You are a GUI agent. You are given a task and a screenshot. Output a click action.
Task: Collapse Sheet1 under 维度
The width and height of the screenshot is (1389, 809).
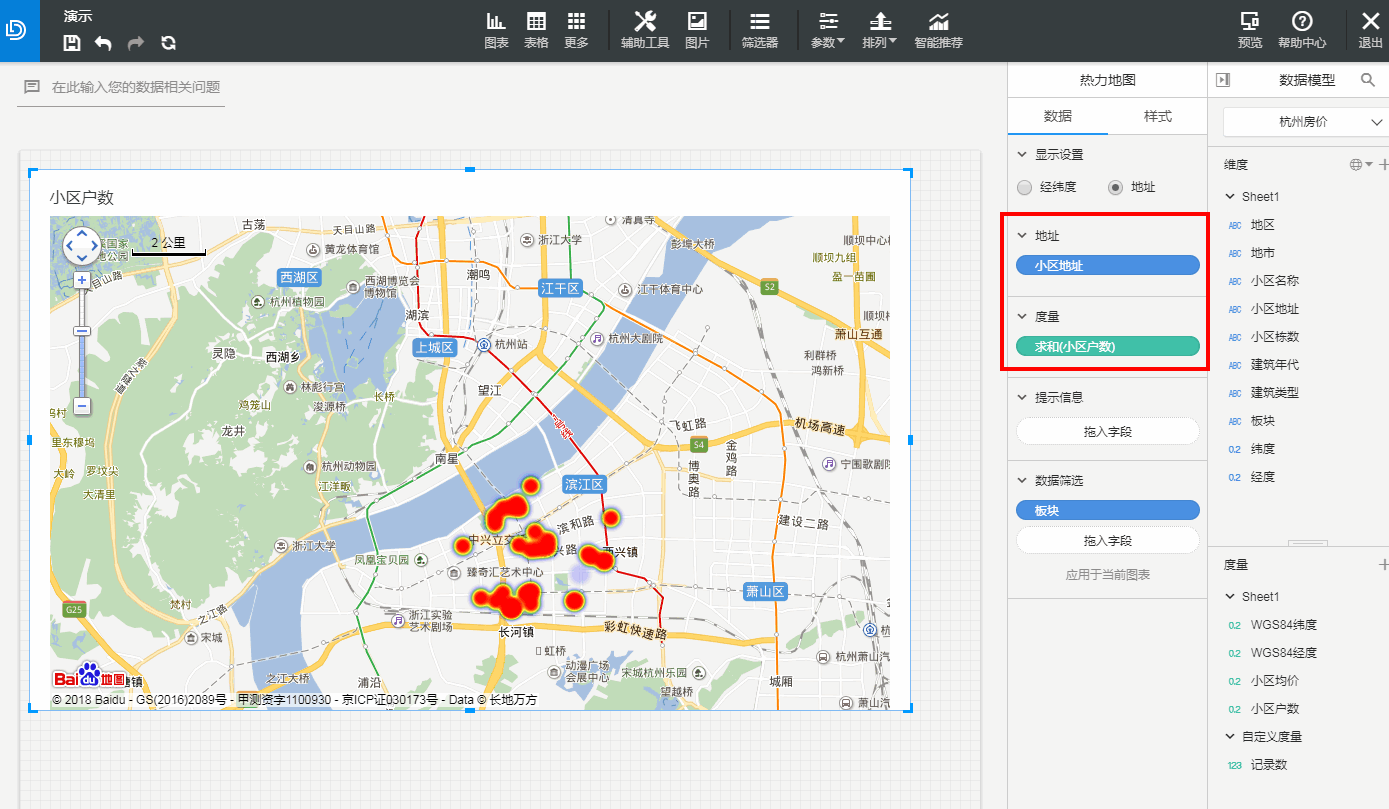1231,197
